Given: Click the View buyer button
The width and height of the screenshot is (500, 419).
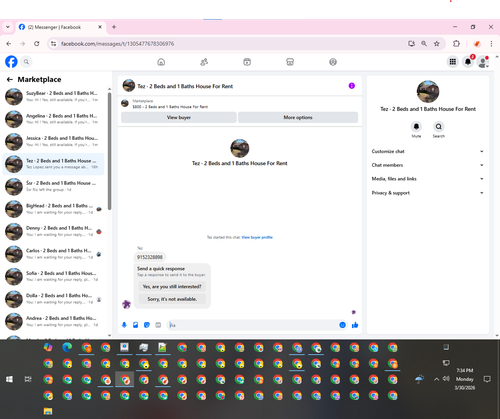Looking at the screenshot, I should (179, 117).
